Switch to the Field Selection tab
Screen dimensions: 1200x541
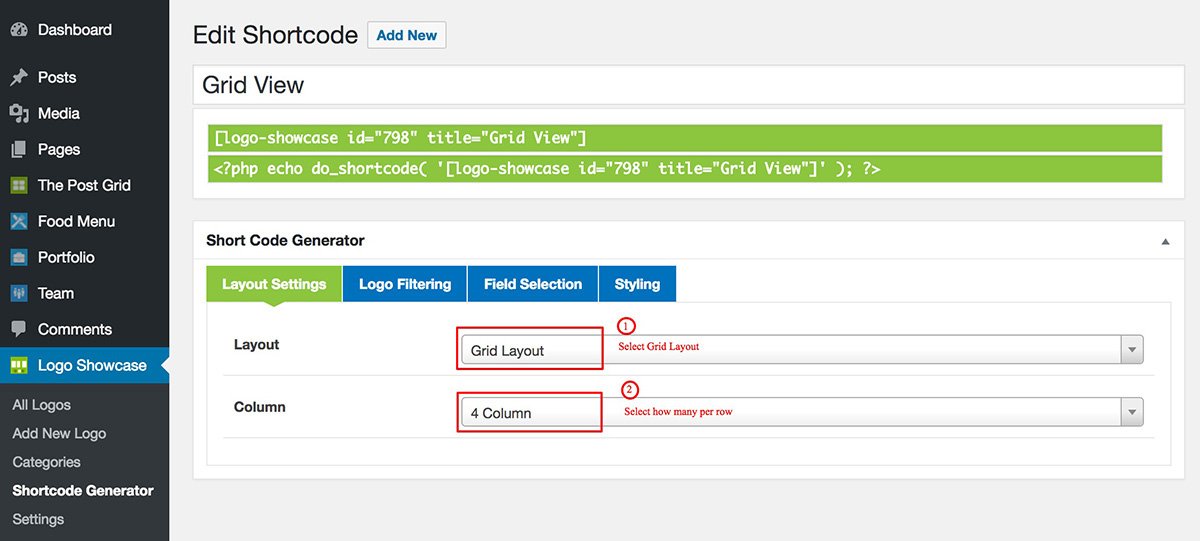point(533,284)
